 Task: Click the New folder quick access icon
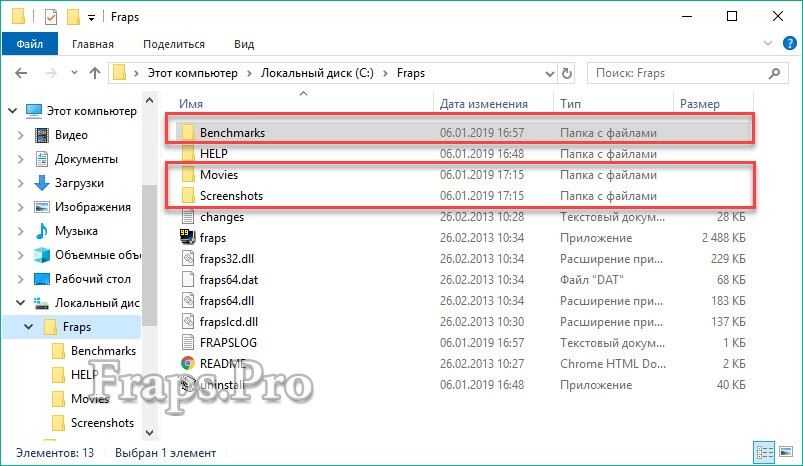tap(73, 17)
